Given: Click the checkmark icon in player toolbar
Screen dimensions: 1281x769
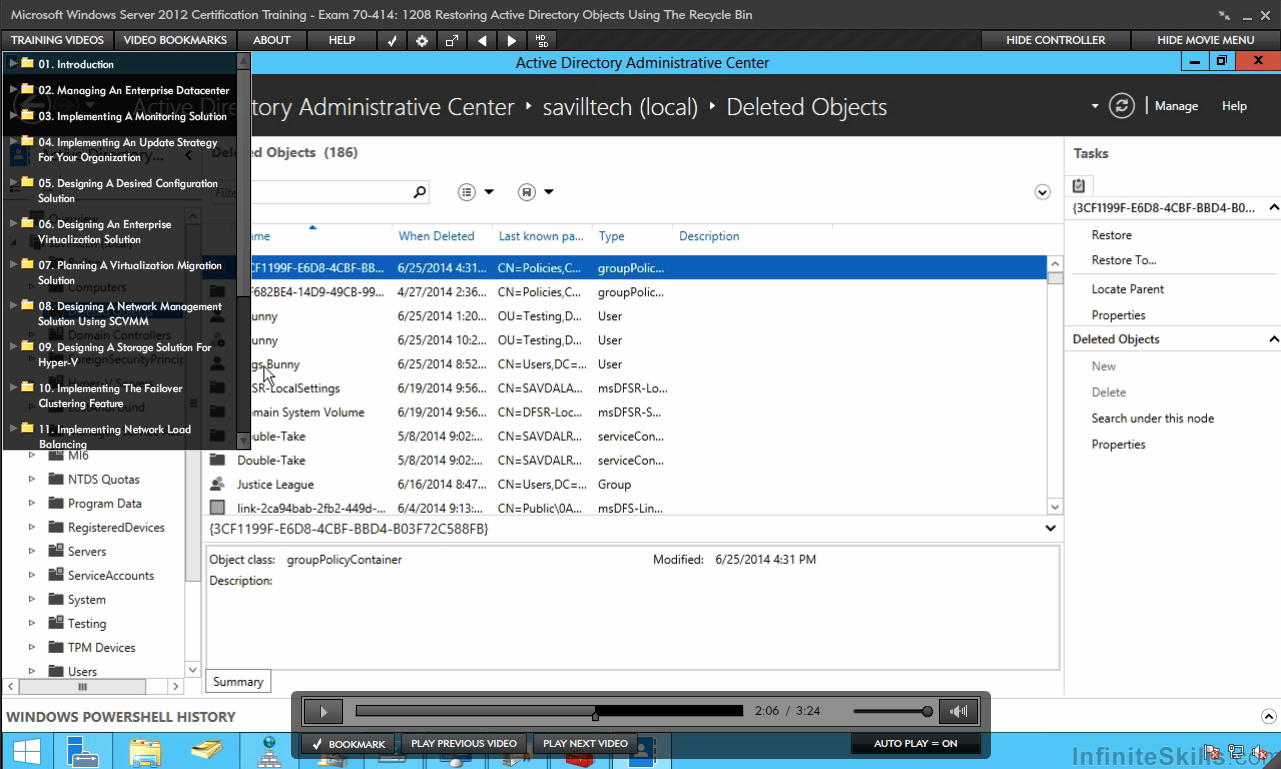Looking at the screenshot, I should coord(392,40).
